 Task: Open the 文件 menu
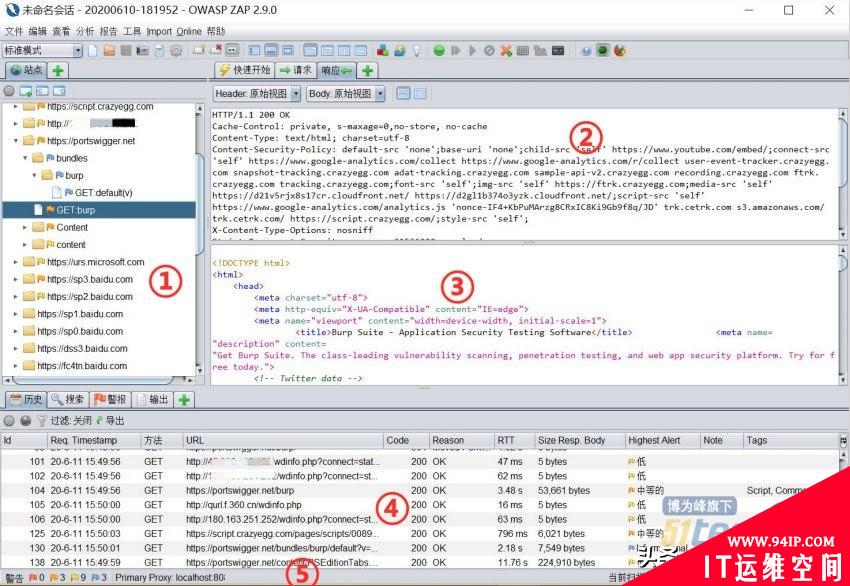pos(14,31)
